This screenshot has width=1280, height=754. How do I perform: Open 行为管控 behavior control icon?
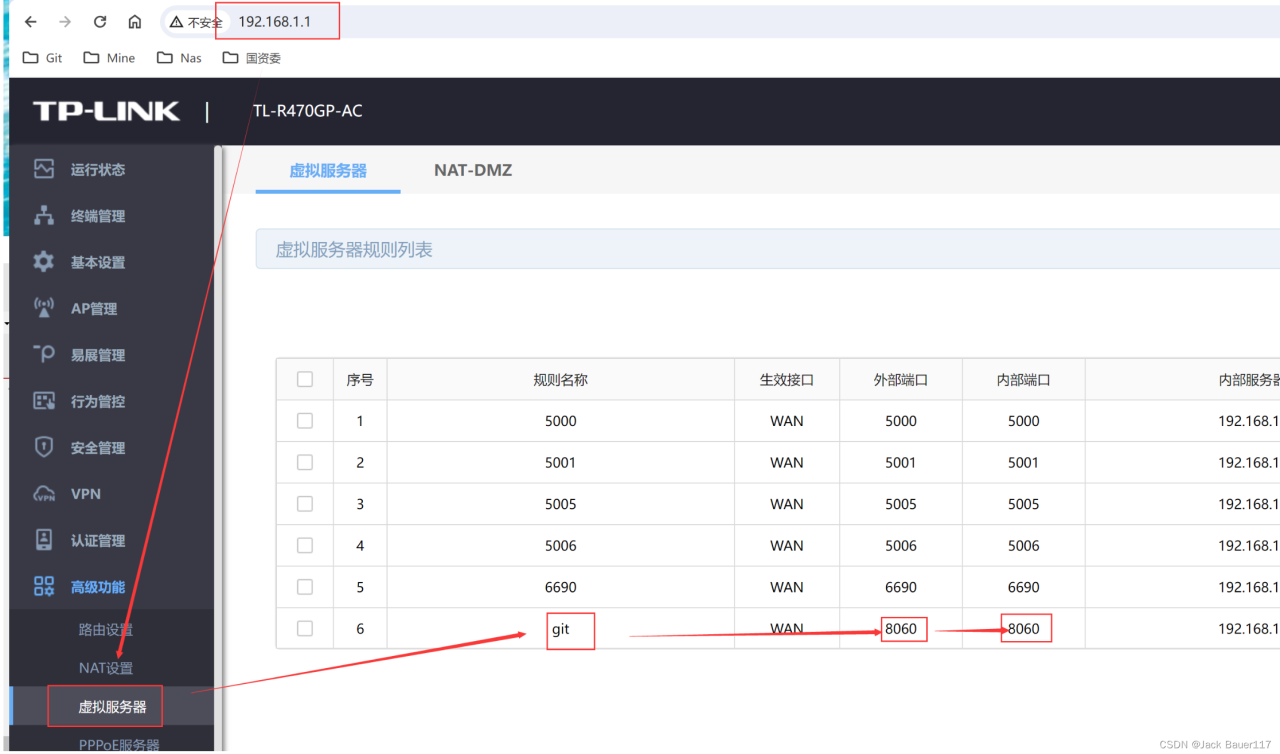[x=43, y=400]
